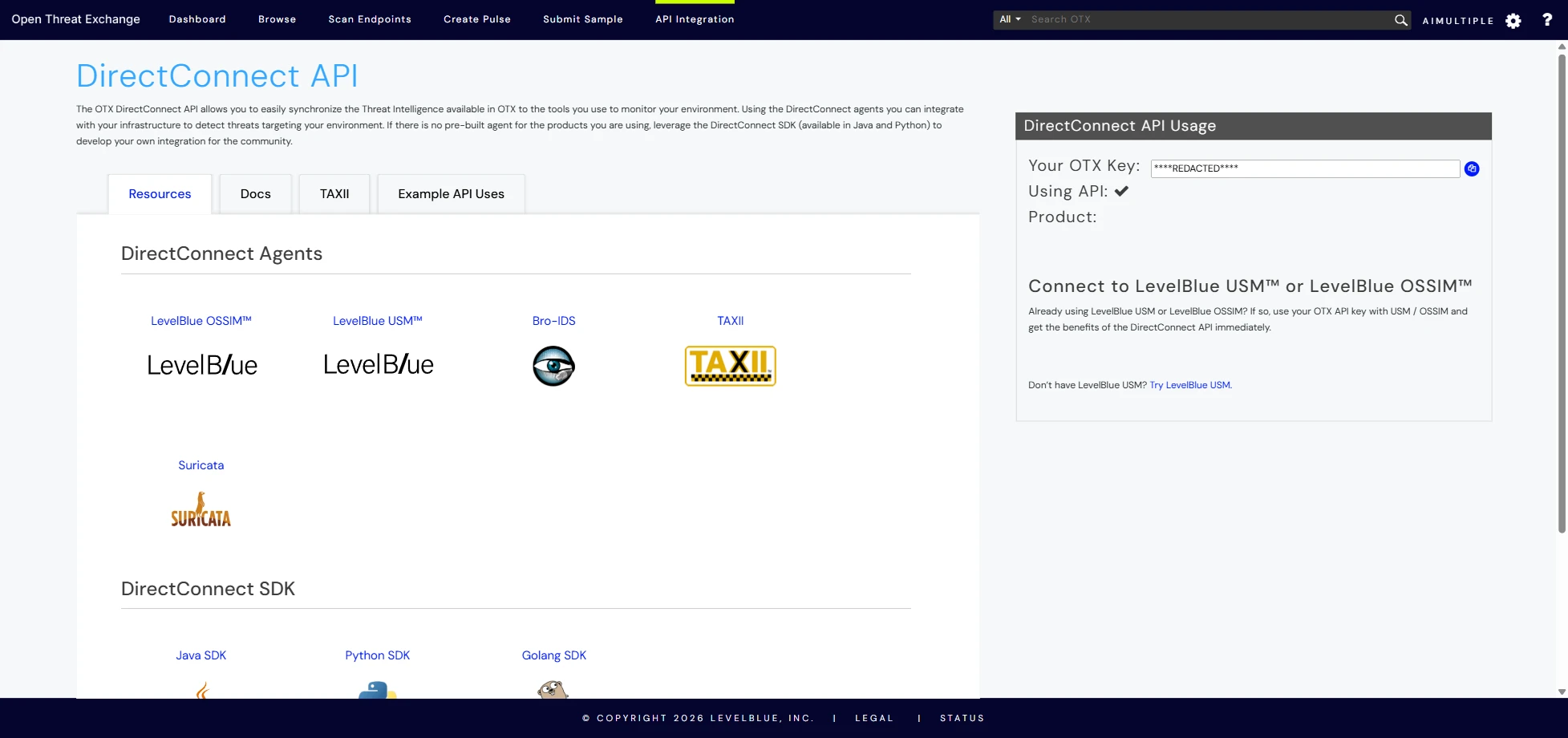
Task: Open the Bro-IDS eye logo
Action: (553, 366)
